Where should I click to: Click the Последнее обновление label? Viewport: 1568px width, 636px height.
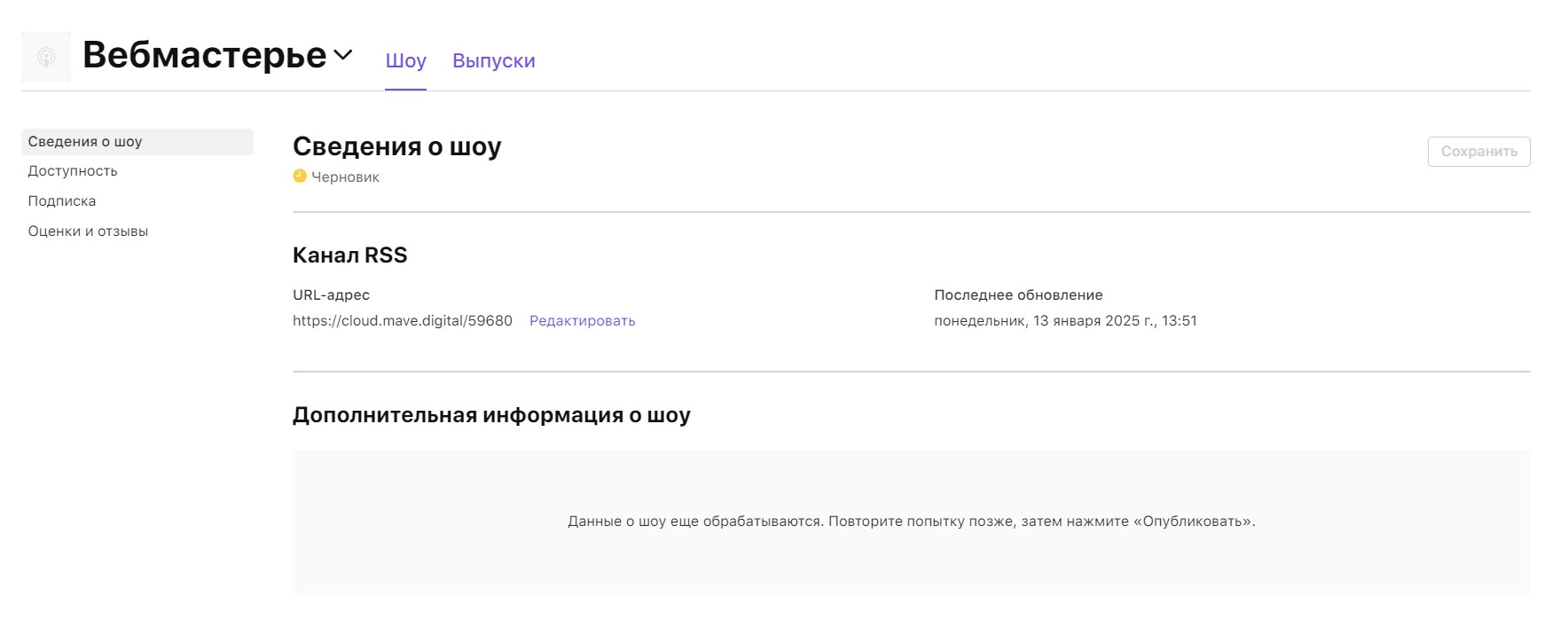(x=1018, y=295)
